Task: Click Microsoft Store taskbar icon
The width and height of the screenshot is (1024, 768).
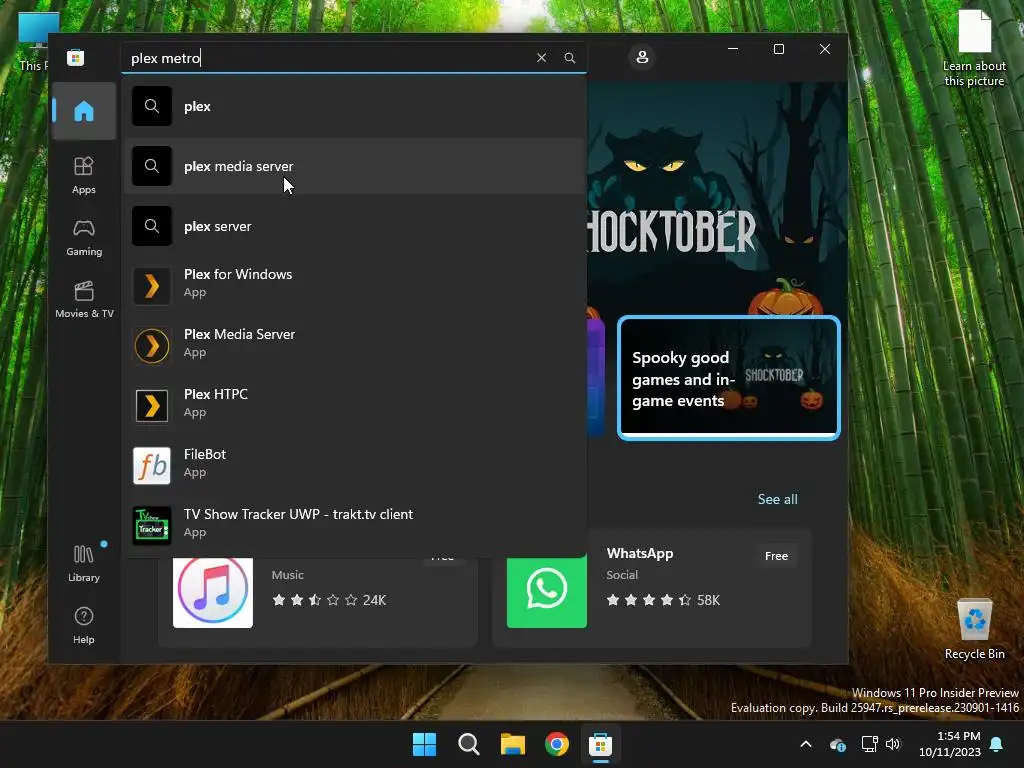Action: click(600, 744)
